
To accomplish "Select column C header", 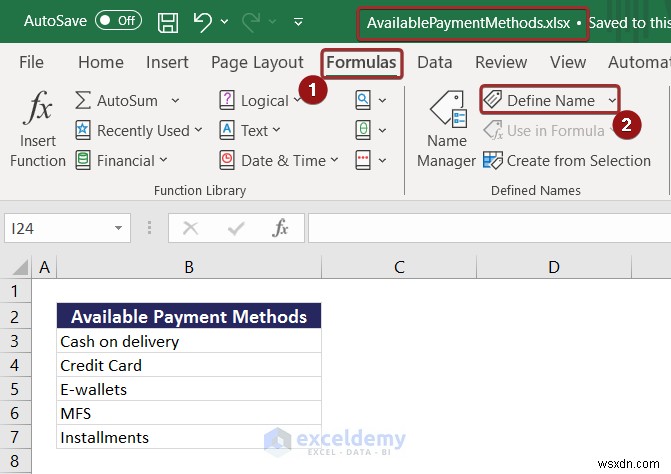I will (399, 267).
